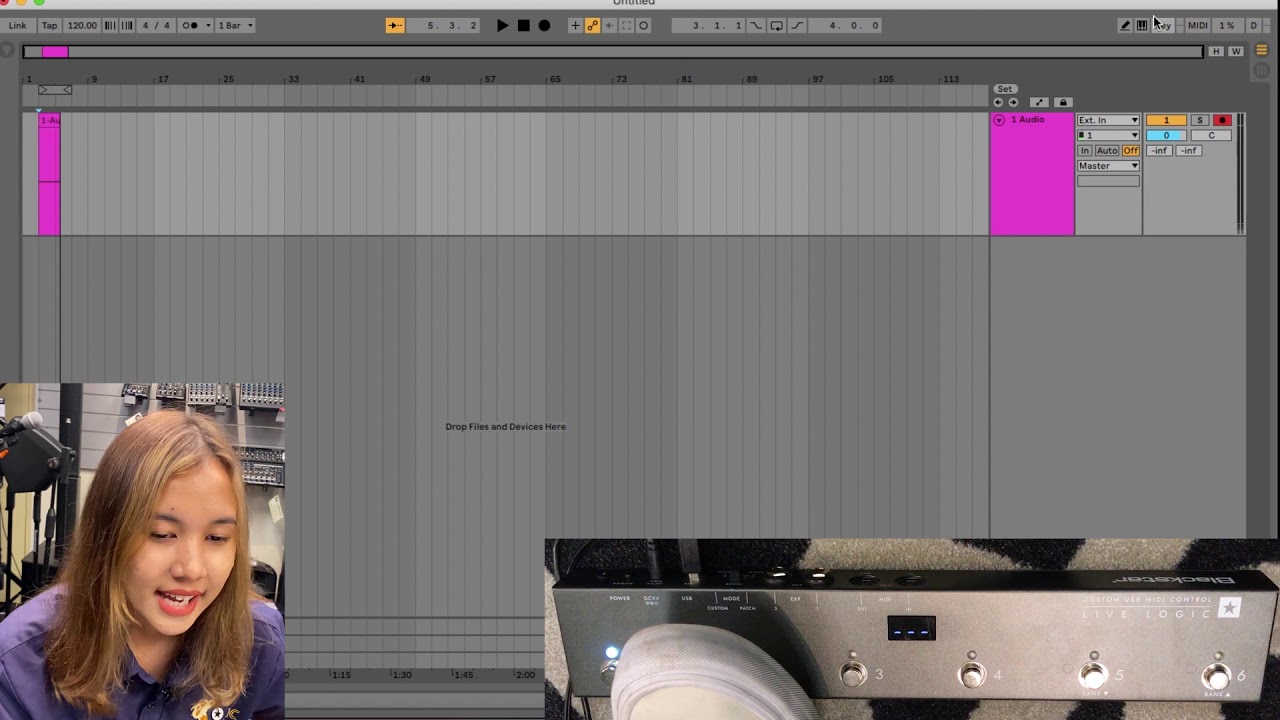The width and height of the screenshot is (1280, 720).
Task: Select the 120.00 tempo field
Action: click(82, 25)
